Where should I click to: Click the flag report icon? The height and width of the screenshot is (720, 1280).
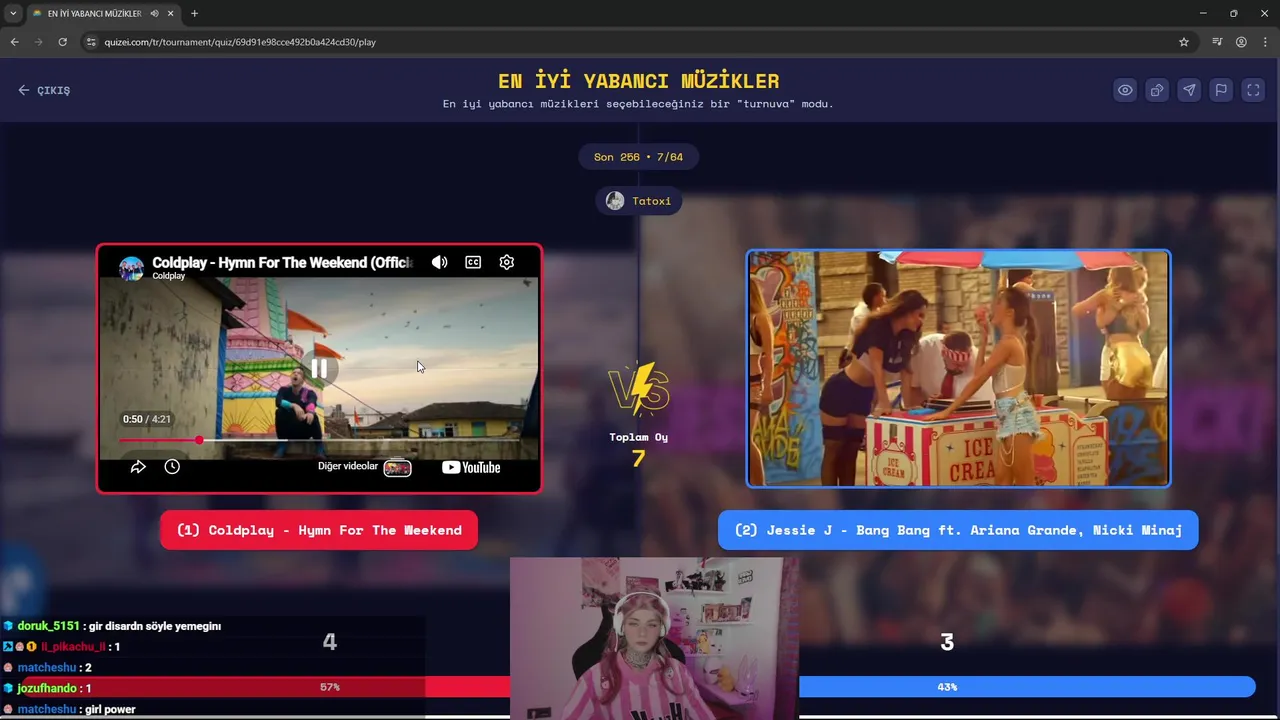(x=1221, y=90)
